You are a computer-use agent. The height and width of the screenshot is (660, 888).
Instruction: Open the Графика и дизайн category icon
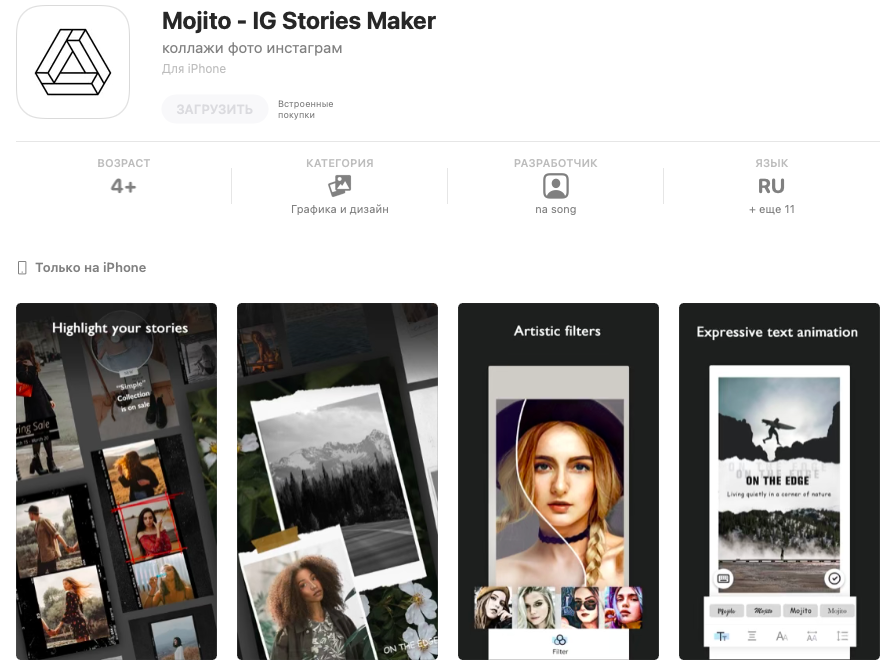click(340, 186)
